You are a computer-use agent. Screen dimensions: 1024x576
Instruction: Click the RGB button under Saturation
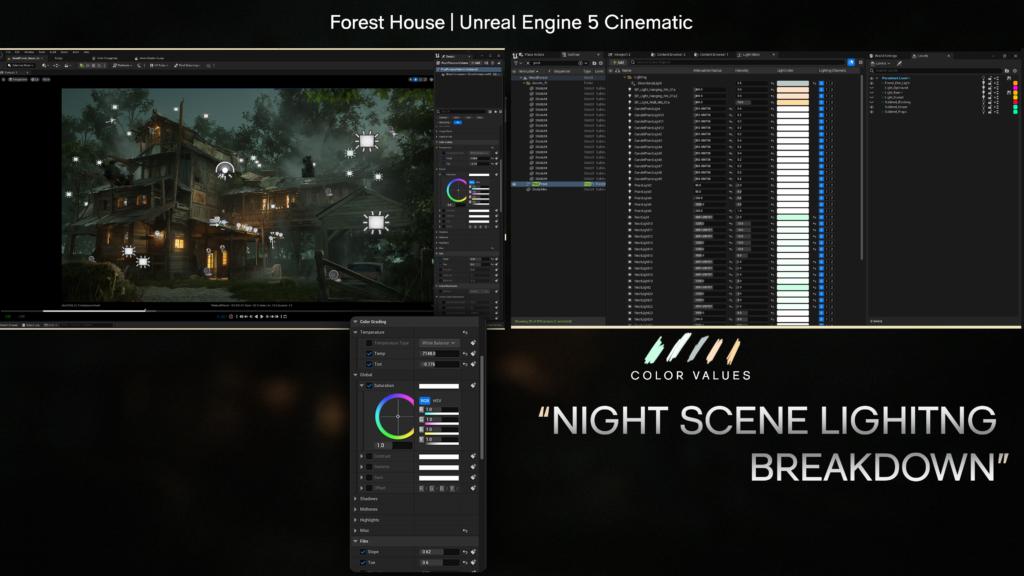tap(424, 399)
